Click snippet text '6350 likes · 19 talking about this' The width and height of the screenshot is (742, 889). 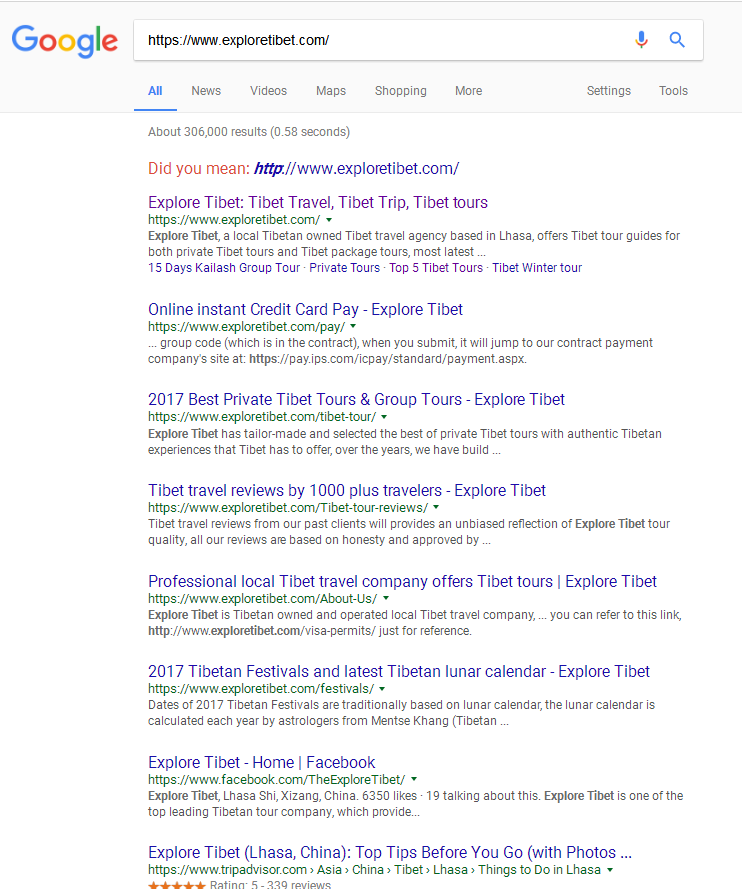452,796
